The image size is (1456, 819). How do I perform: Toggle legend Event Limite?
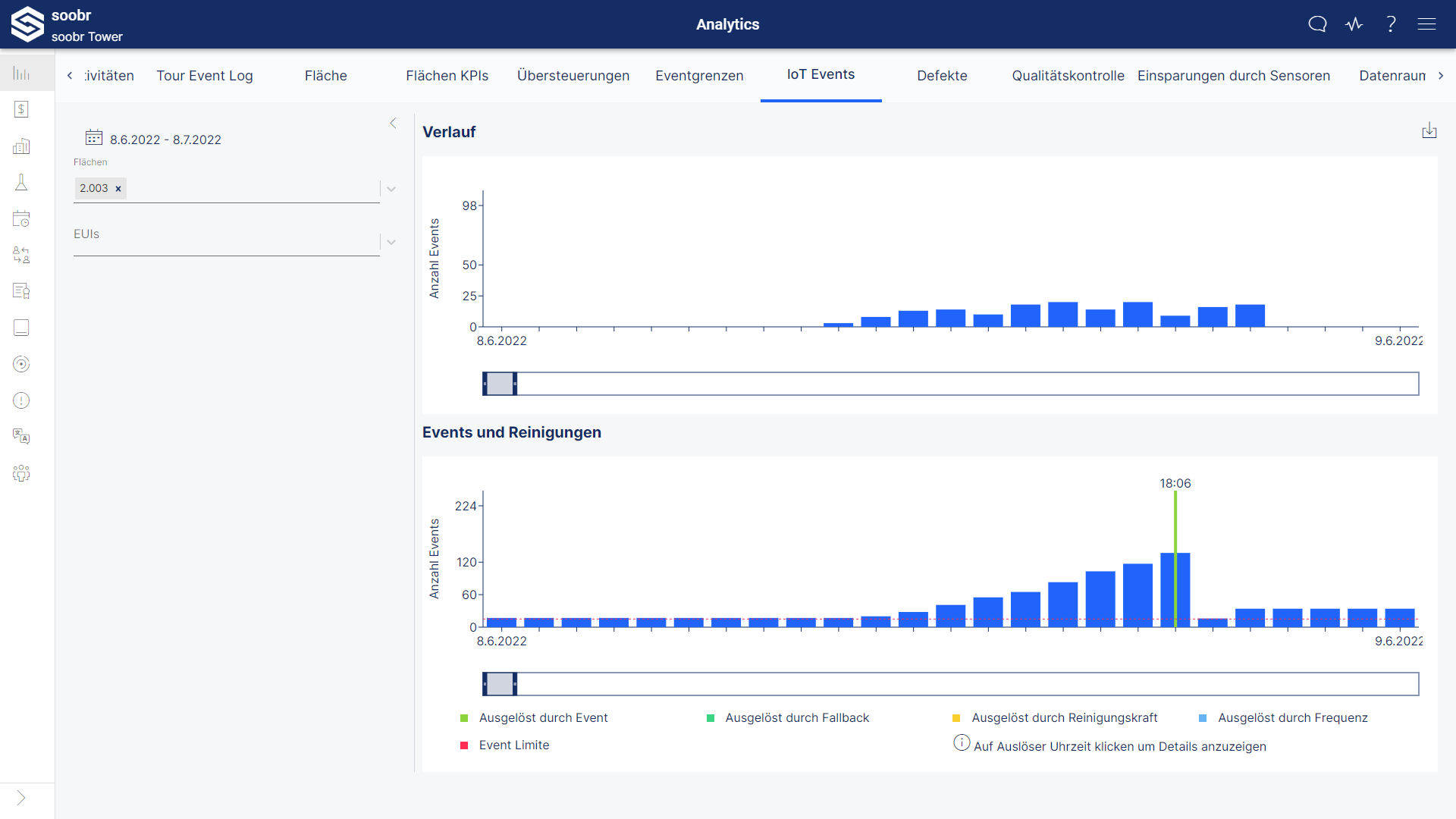pos(504,745)
